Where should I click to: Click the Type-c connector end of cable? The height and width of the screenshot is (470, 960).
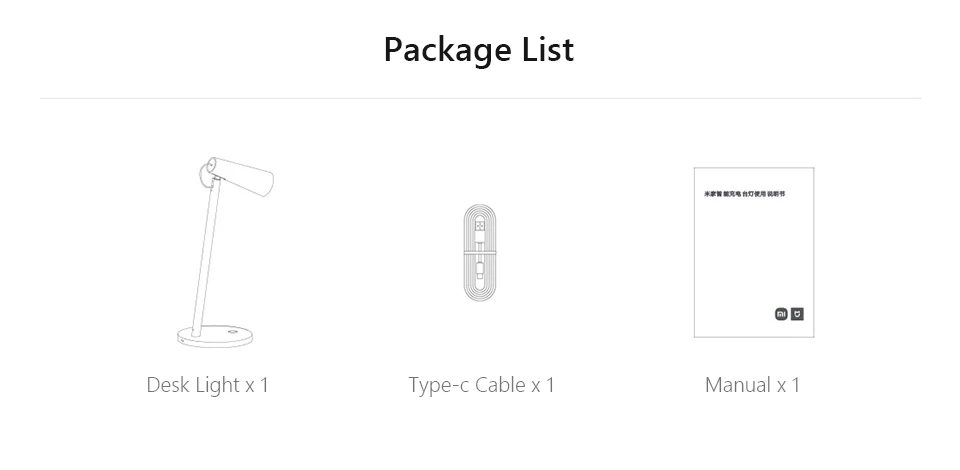tap(480, 270)
